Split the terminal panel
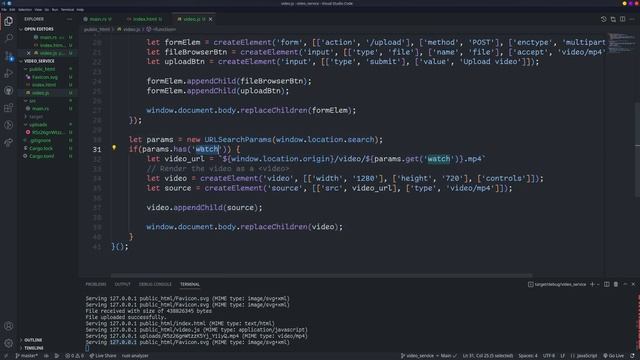 tap(607, 284)
